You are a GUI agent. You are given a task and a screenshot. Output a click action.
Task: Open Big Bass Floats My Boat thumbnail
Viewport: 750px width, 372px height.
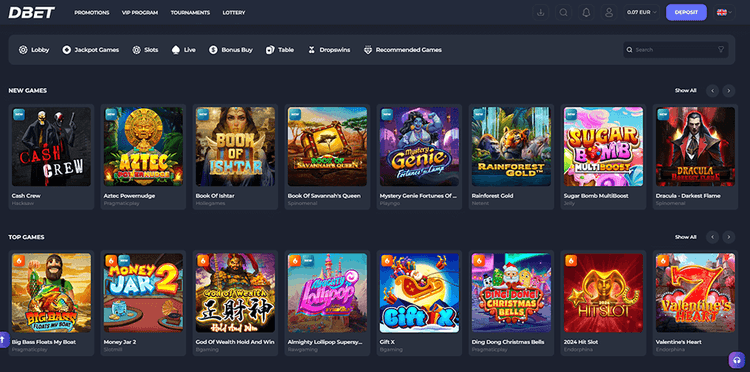51,293
